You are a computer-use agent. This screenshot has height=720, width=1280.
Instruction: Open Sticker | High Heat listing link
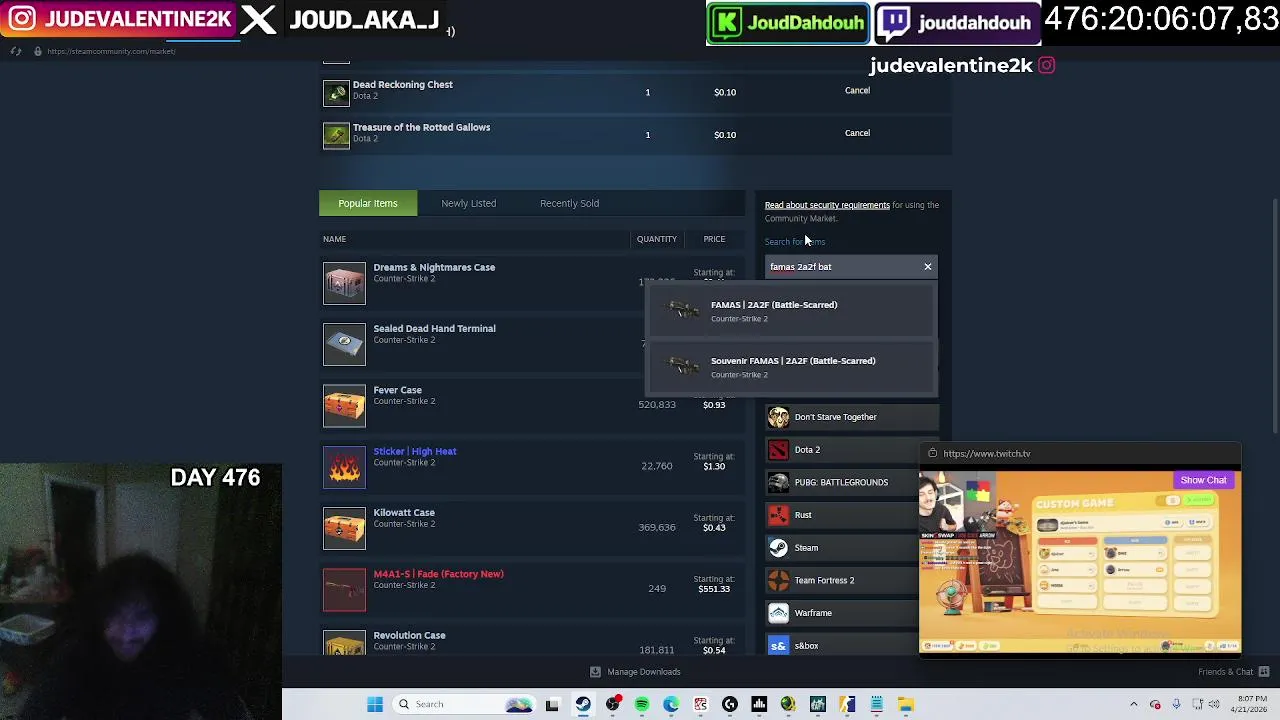click(415, 451)
